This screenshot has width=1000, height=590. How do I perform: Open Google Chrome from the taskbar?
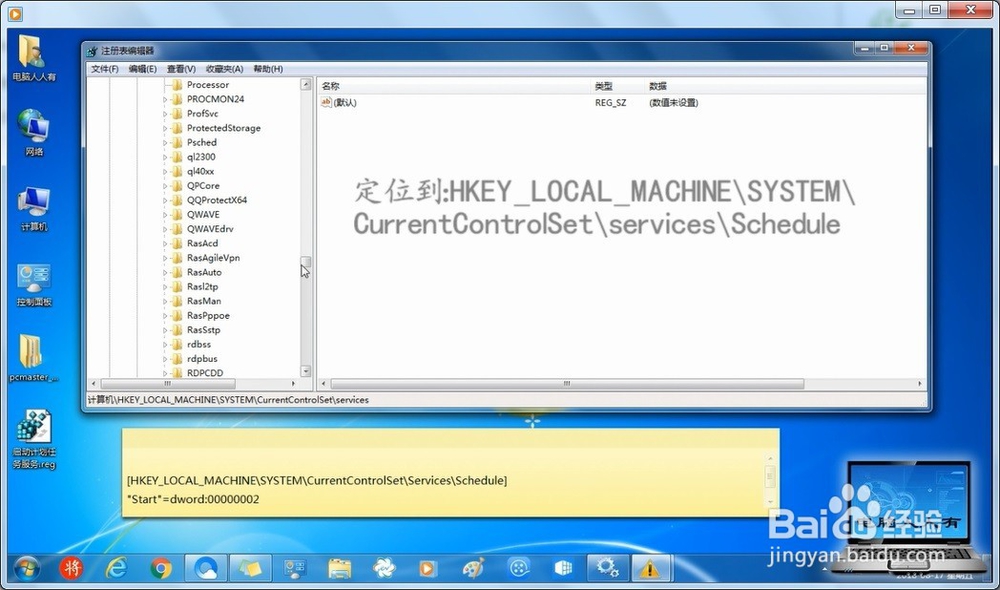coord(161,568)
